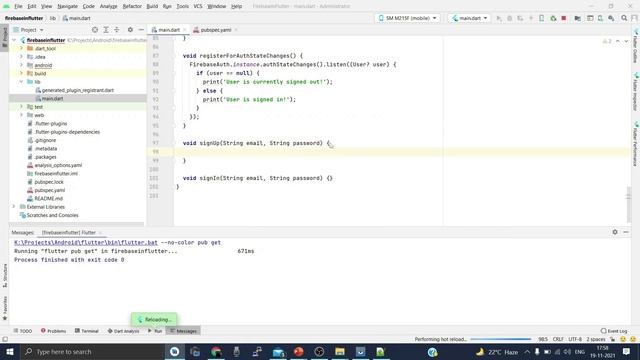Image resolution: width=640 pixels, height=360 pixels.
Task: Click the Run play icon in toolbar
Action: (499, 18)
